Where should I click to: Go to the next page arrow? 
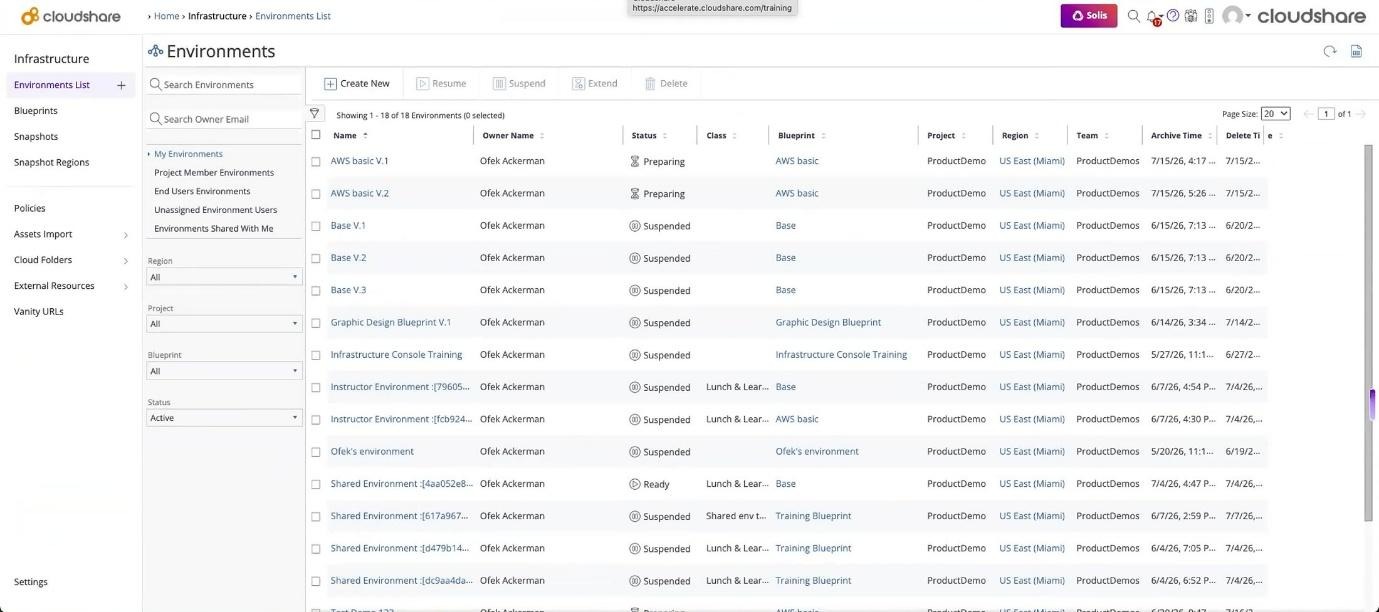pyautogui.click(x=1361, y=114)
